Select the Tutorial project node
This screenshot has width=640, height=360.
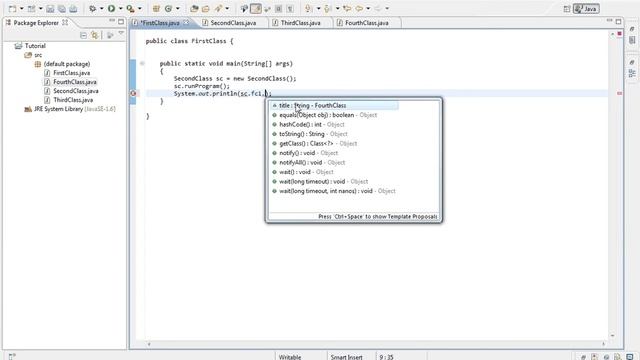[35, 46]
